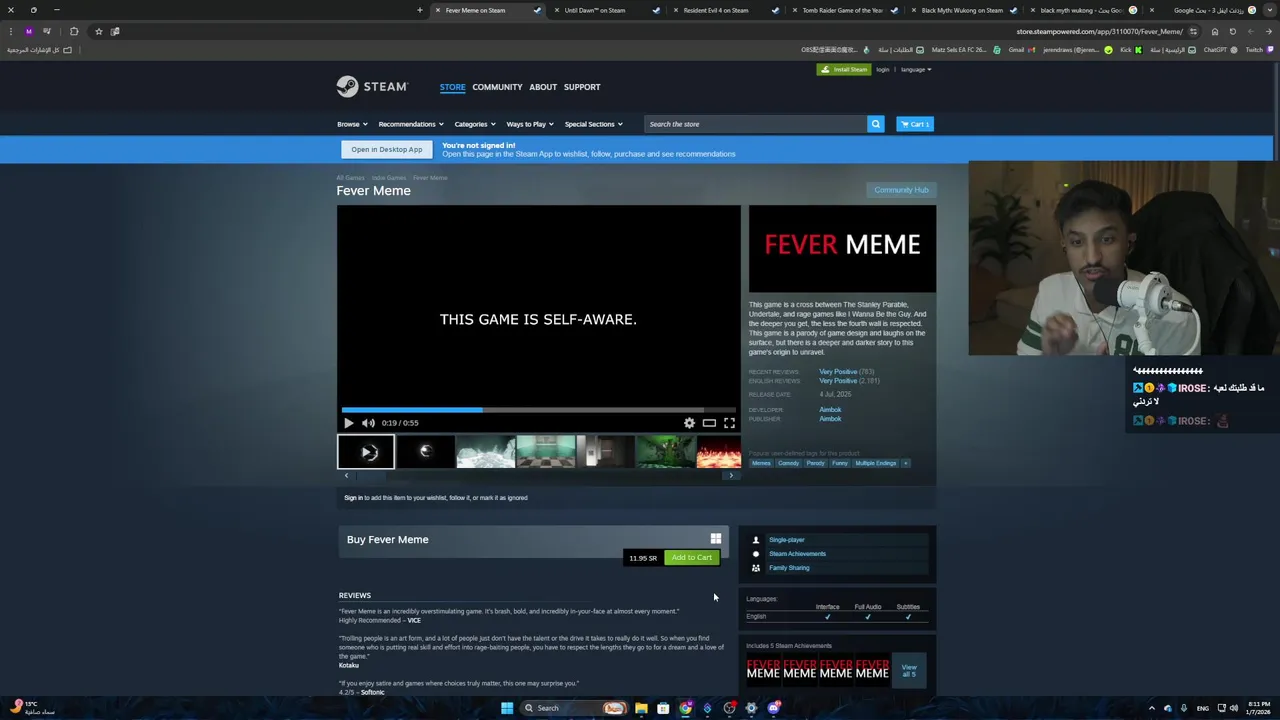The width and height of the screenshot is (1280, 720).
Task: Click the Parody tag
Action: 815,463
